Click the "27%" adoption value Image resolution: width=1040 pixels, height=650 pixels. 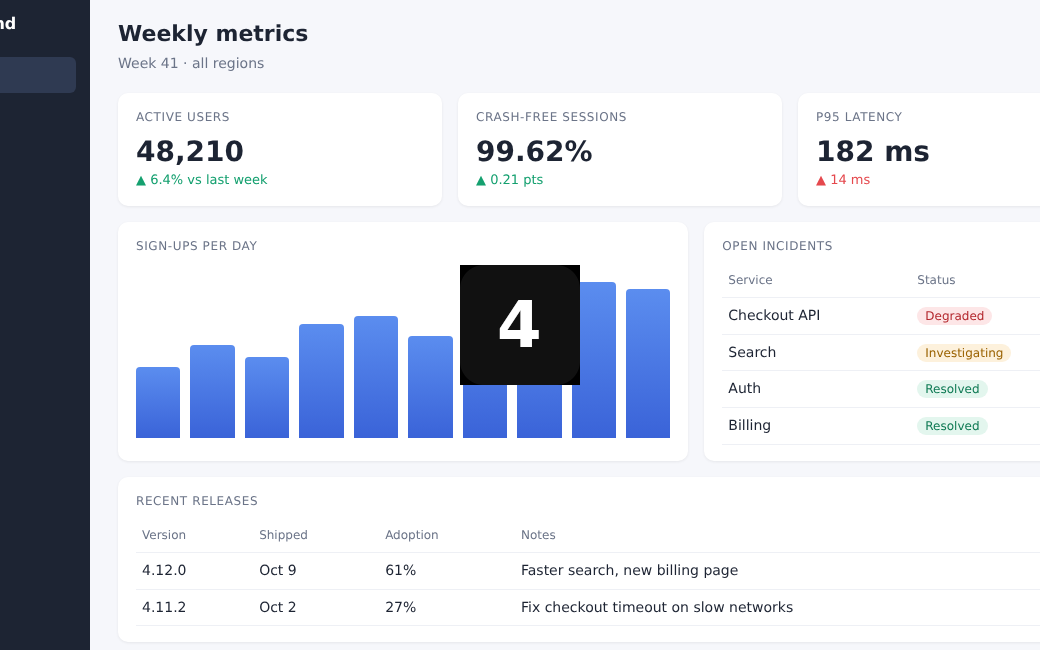[x=401, y=608]
